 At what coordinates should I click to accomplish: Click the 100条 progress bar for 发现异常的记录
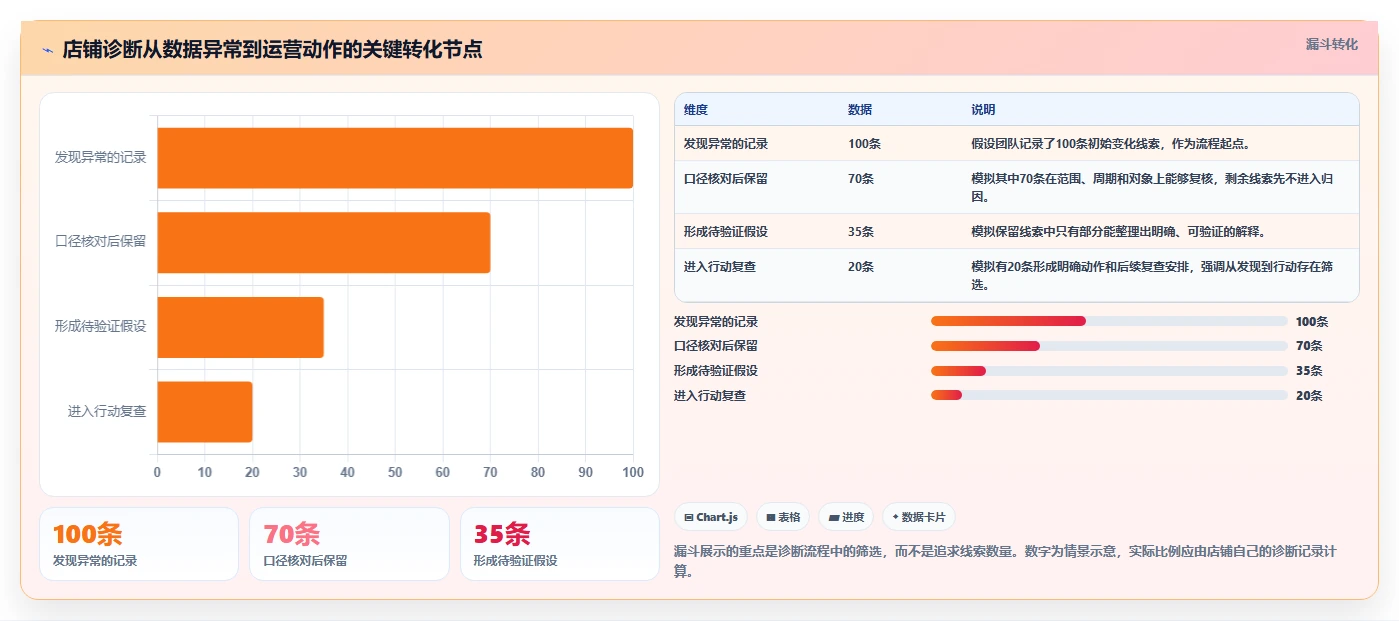point(1109,321)
